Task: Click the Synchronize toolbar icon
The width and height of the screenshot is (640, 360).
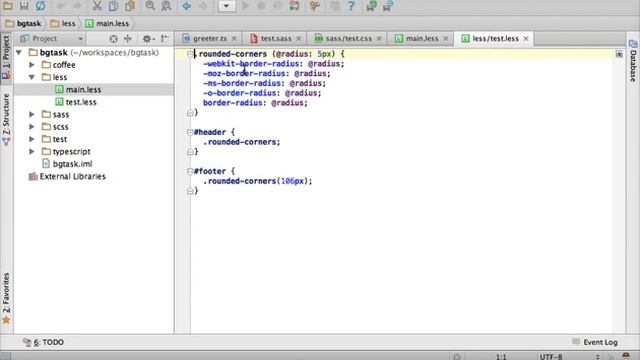Action: point(40,6)
